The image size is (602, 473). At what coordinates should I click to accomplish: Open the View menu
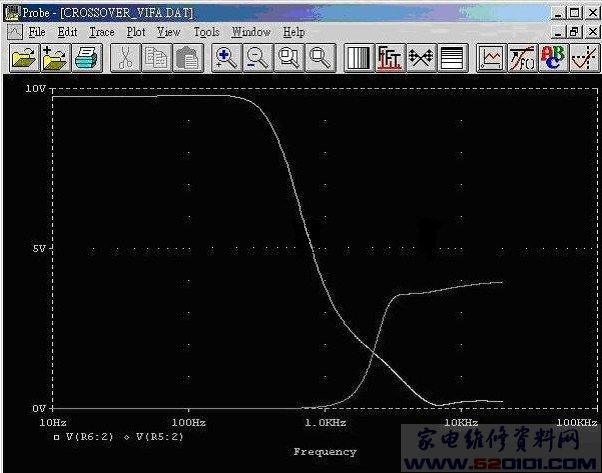click(168, 32)
